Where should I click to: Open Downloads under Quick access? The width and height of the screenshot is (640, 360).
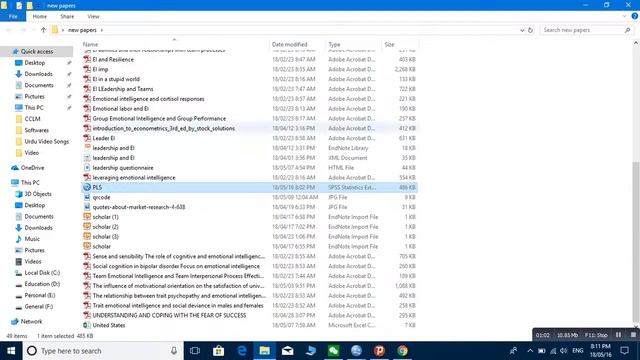38,74
